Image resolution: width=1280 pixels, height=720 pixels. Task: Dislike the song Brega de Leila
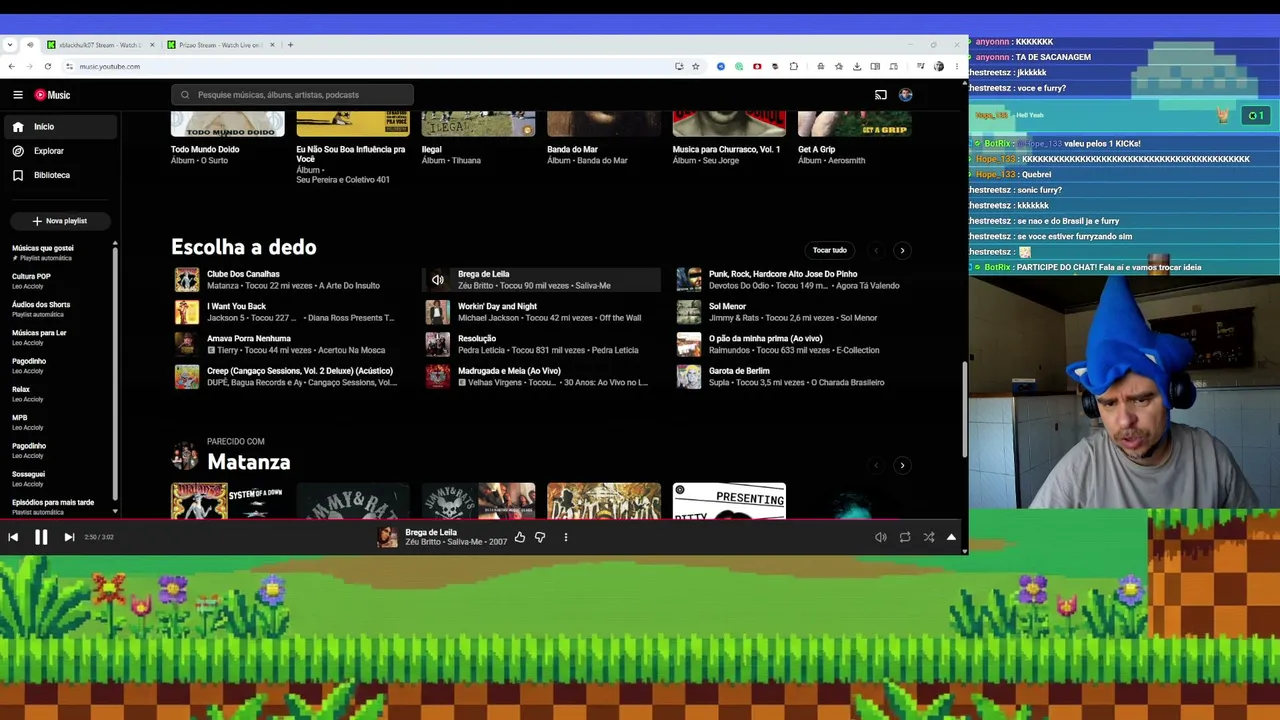click(540, 537)
